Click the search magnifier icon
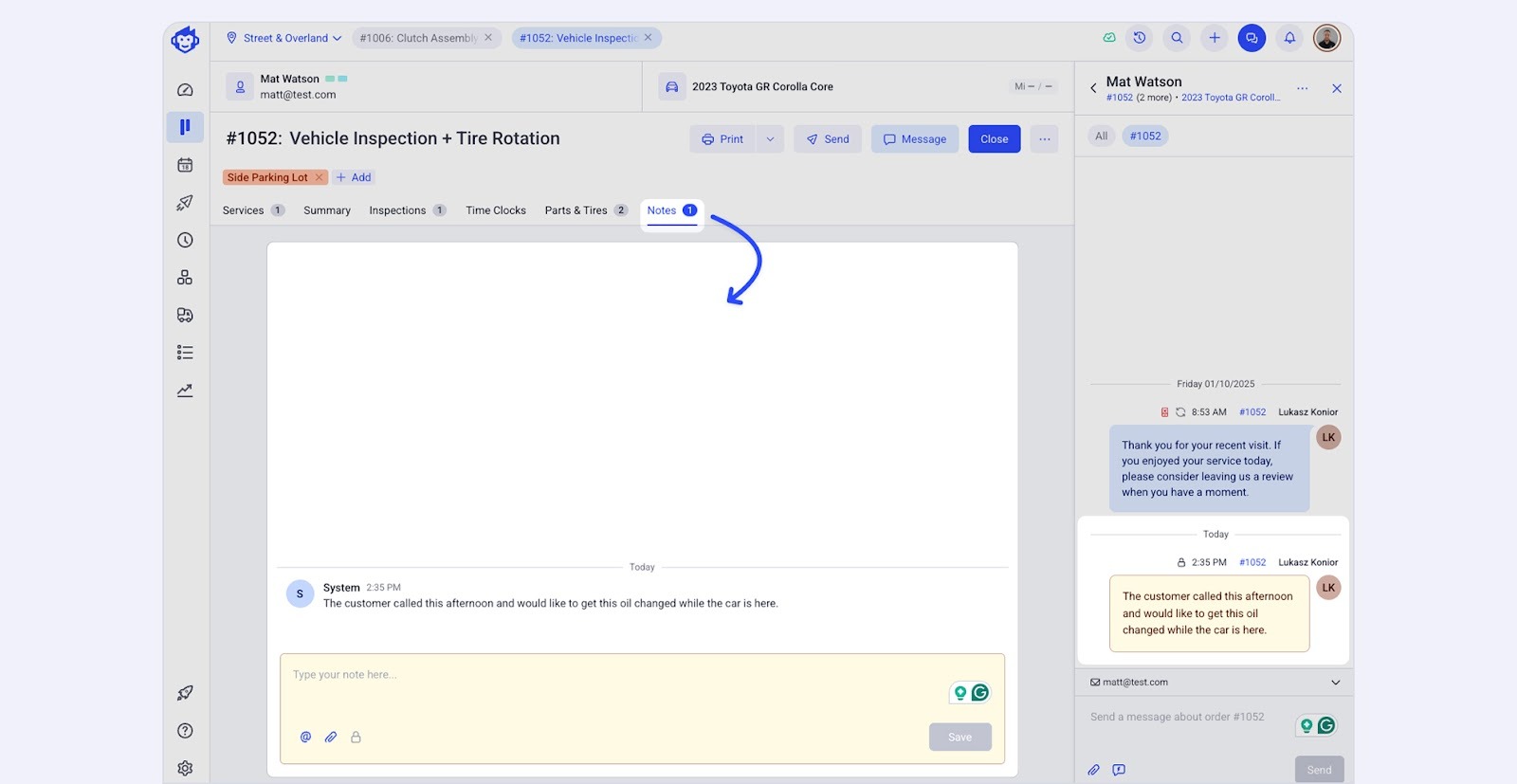The image size is (1517, 784). (1177, 38)
